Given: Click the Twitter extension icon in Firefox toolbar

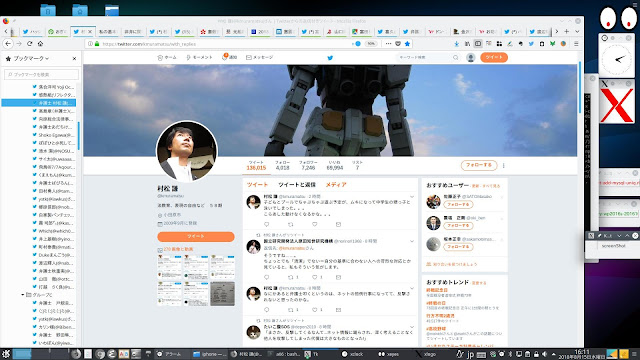Looking at the screenshot, I should tap(531, 44).
